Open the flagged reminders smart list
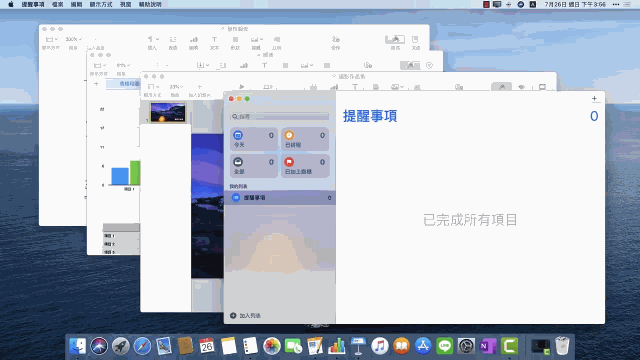This screenshot has height=360, width=640. [x=305, y=166]
